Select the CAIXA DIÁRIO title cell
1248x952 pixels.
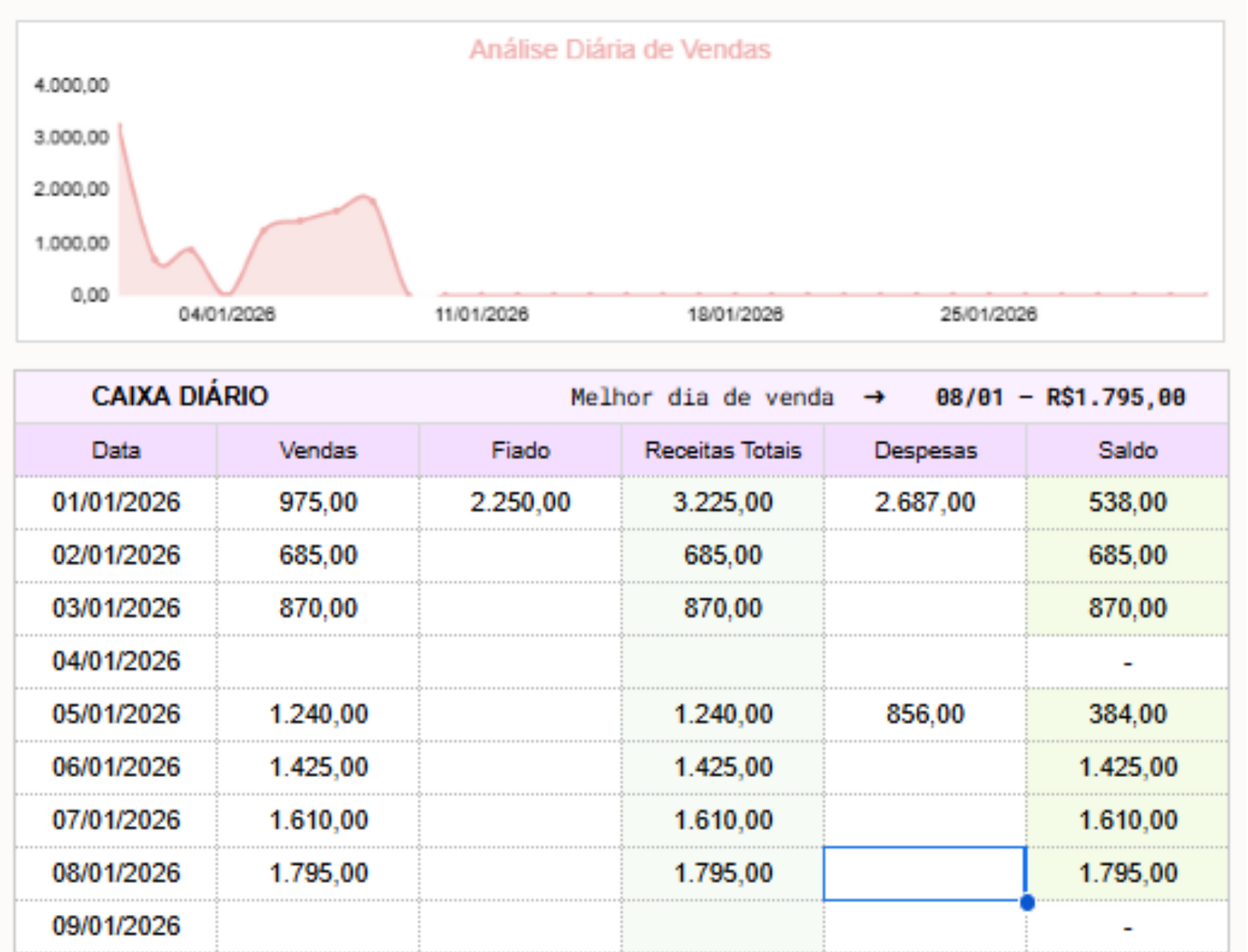click(x=179, y=397)
